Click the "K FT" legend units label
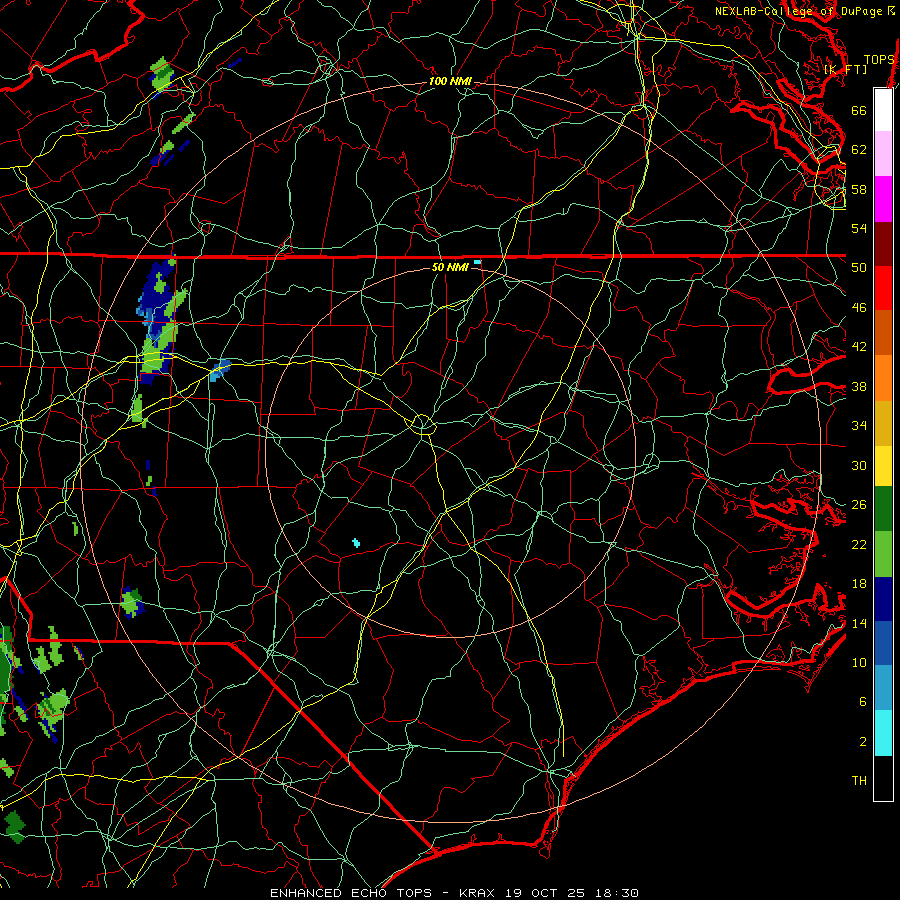The width and height of the screenshot is (900, 900). [x=845, y=69]
